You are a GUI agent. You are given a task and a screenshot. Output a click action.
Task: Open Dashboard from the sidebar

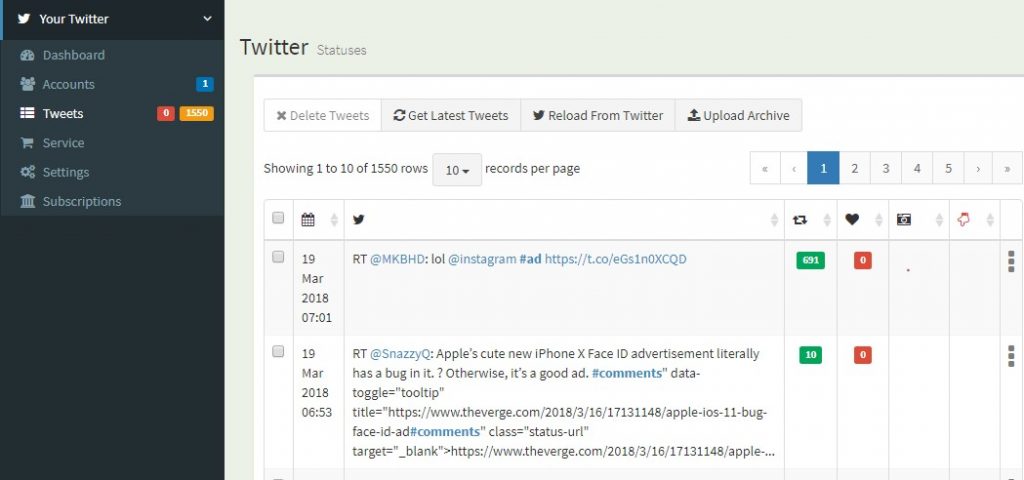[x=73, y=55]
